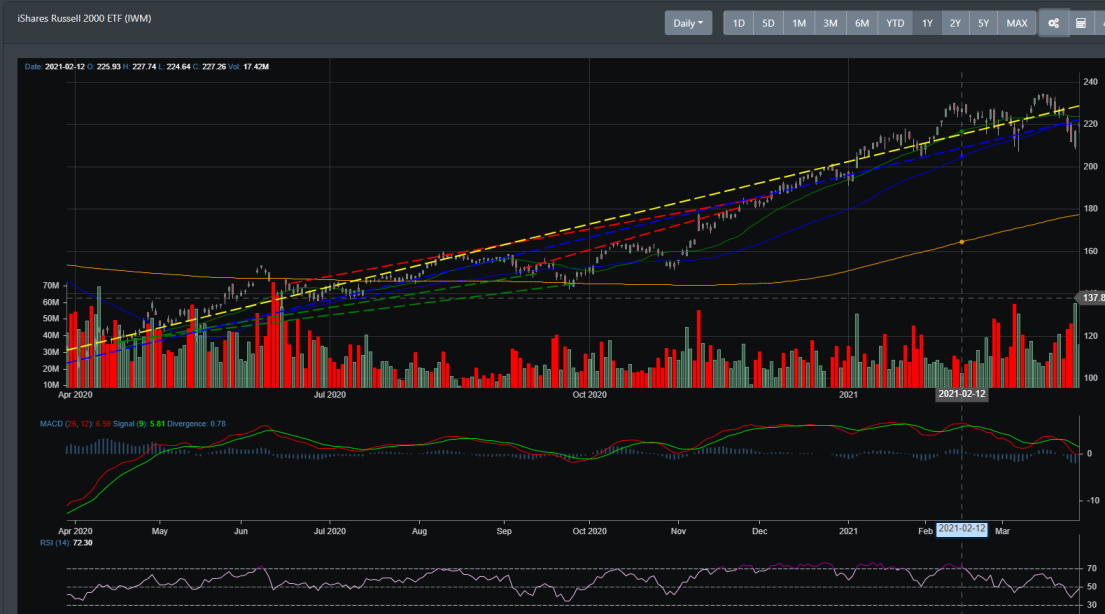Click the iShares Russell 2000 ETF title
The image size is (1105, 614).
(x=85, y=18)
